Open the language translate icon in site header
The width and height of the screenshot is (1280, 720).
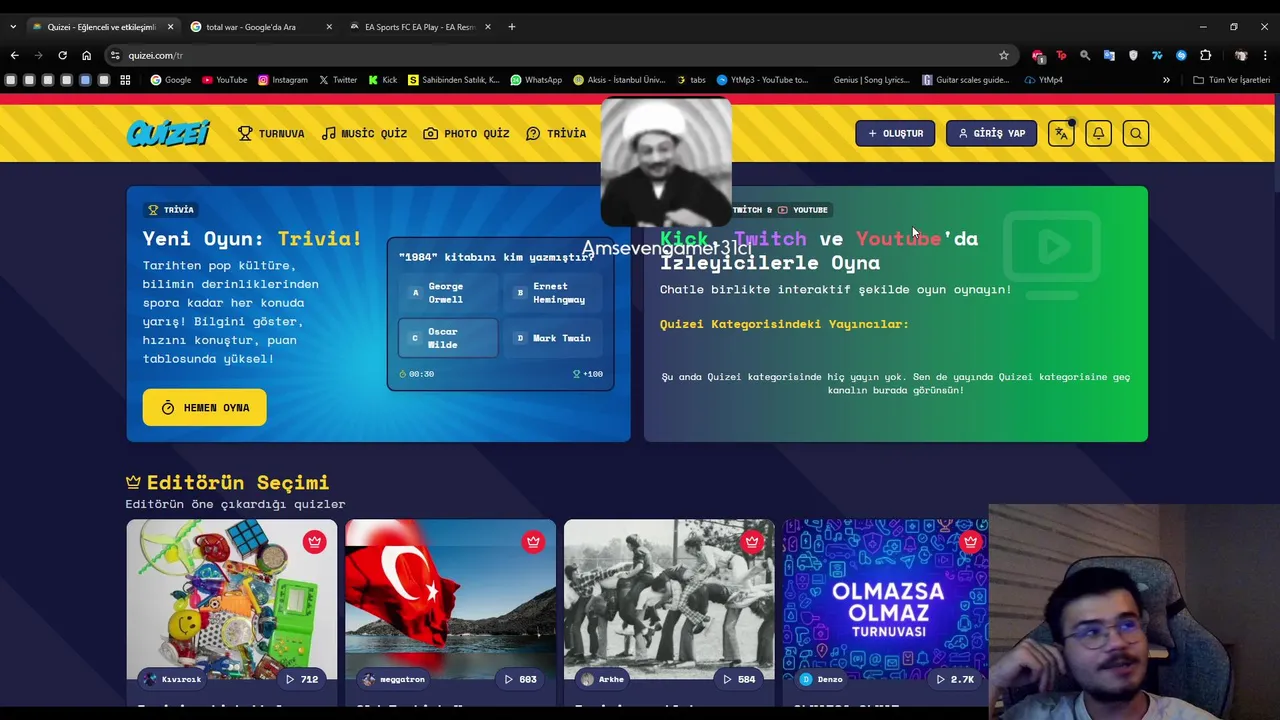[1061, 133]
